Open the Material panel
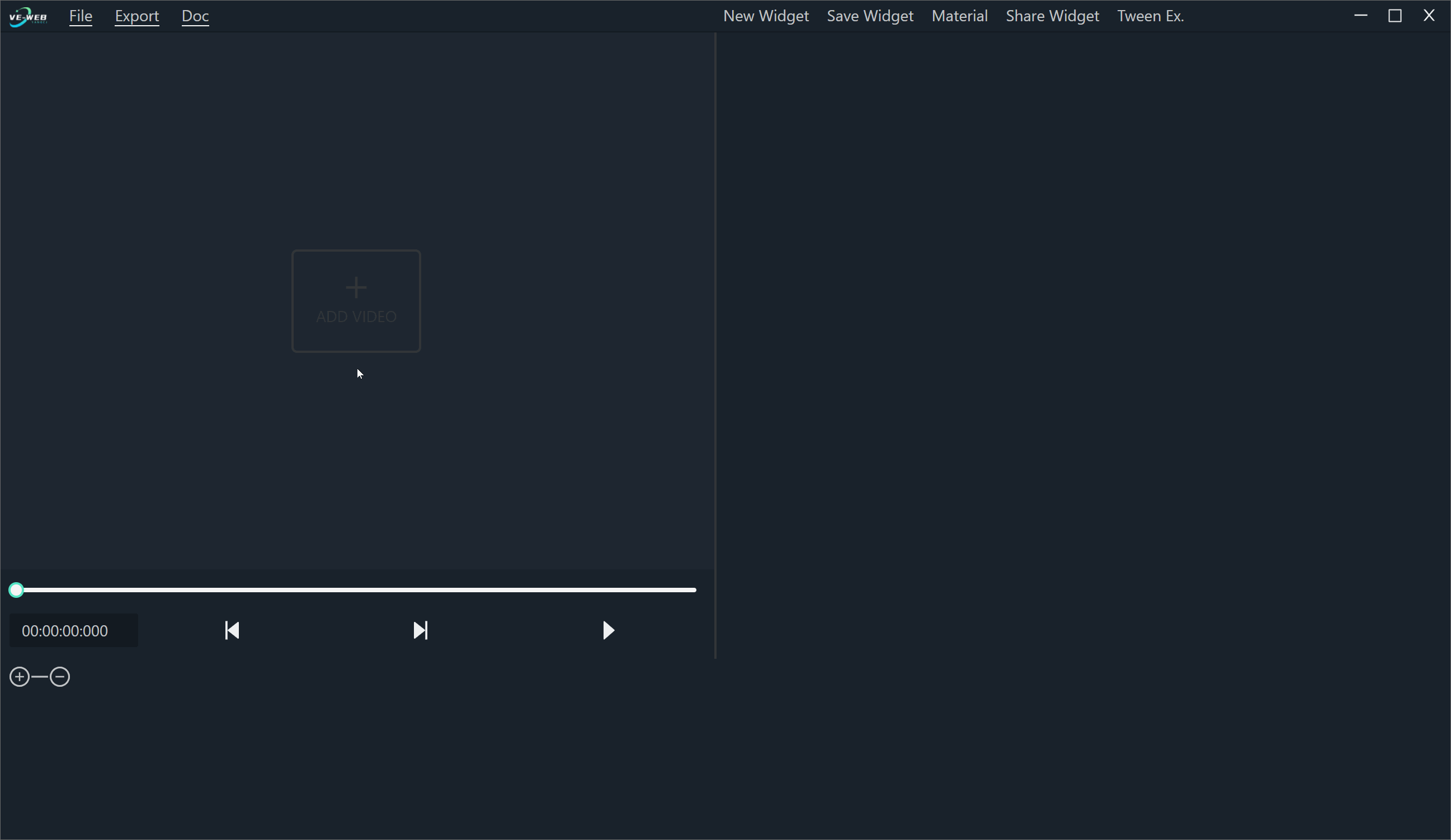The width and height of the screenshot is (1451, 840). coord(959,16)
